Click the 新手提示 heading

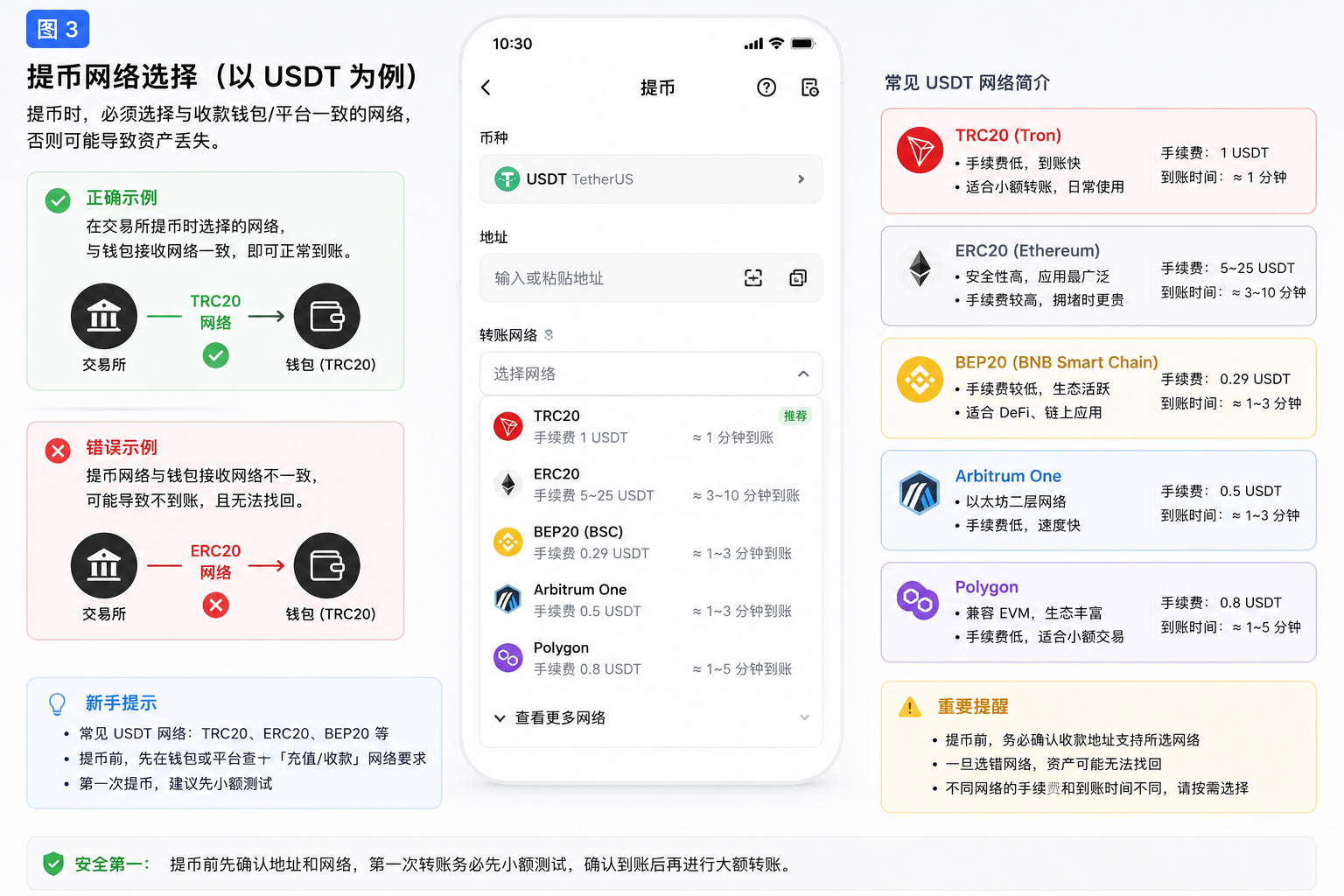121,703
